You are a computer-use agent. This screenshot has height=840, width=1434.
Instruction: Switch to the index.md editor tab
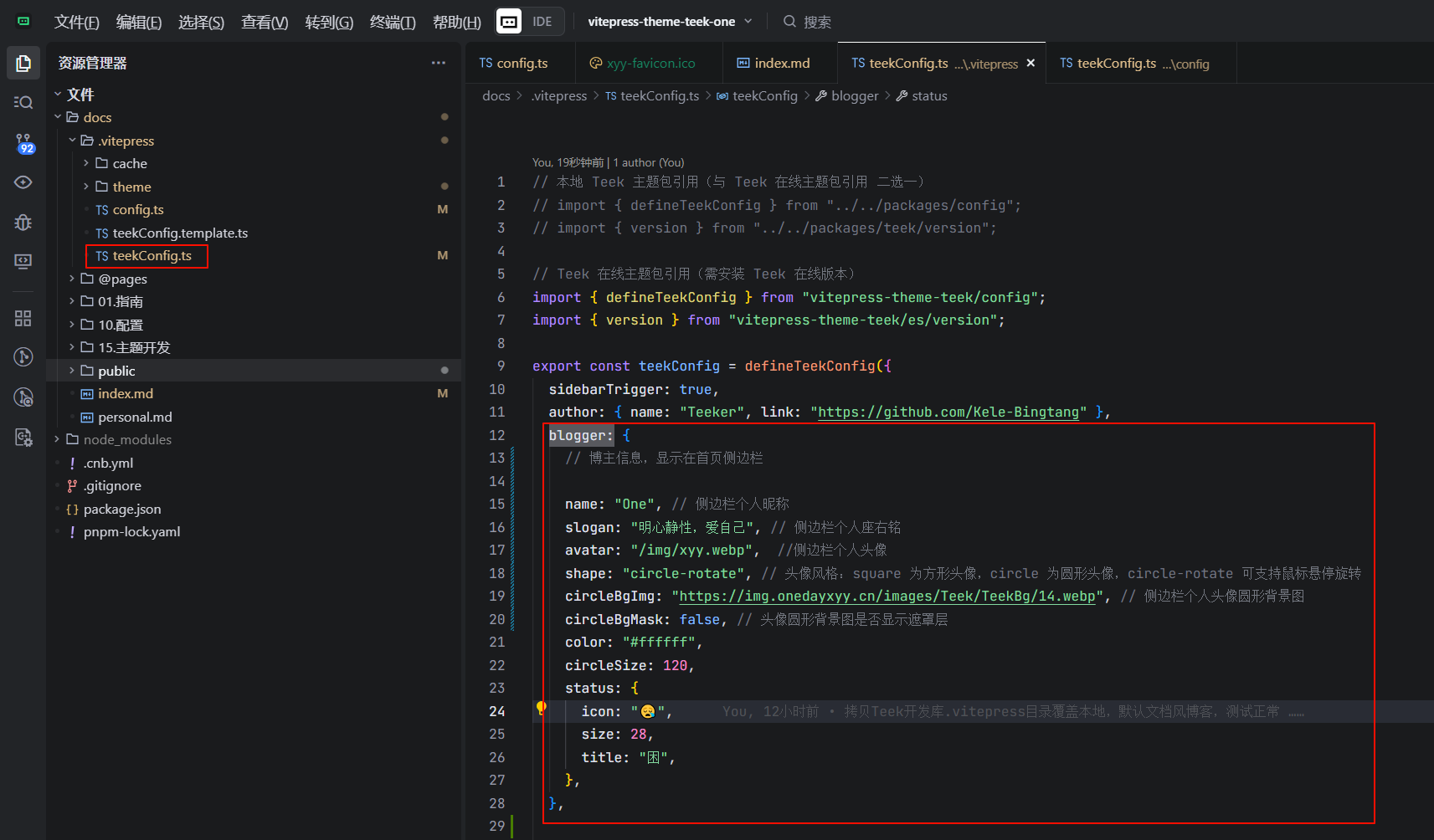point(781,64)
